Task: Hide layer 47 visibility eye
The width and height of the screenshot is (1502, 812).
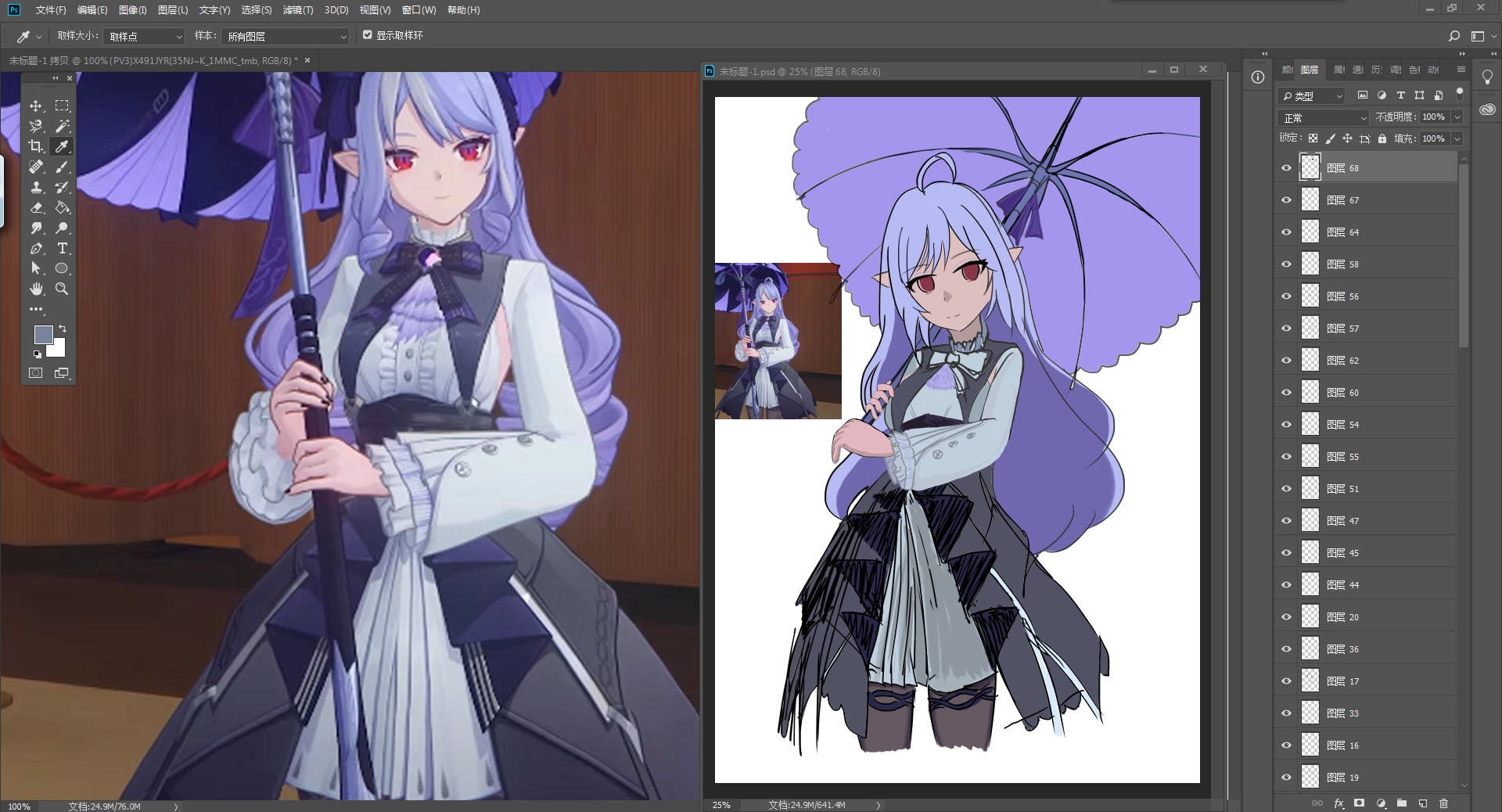Action: tap(1286, 521)
